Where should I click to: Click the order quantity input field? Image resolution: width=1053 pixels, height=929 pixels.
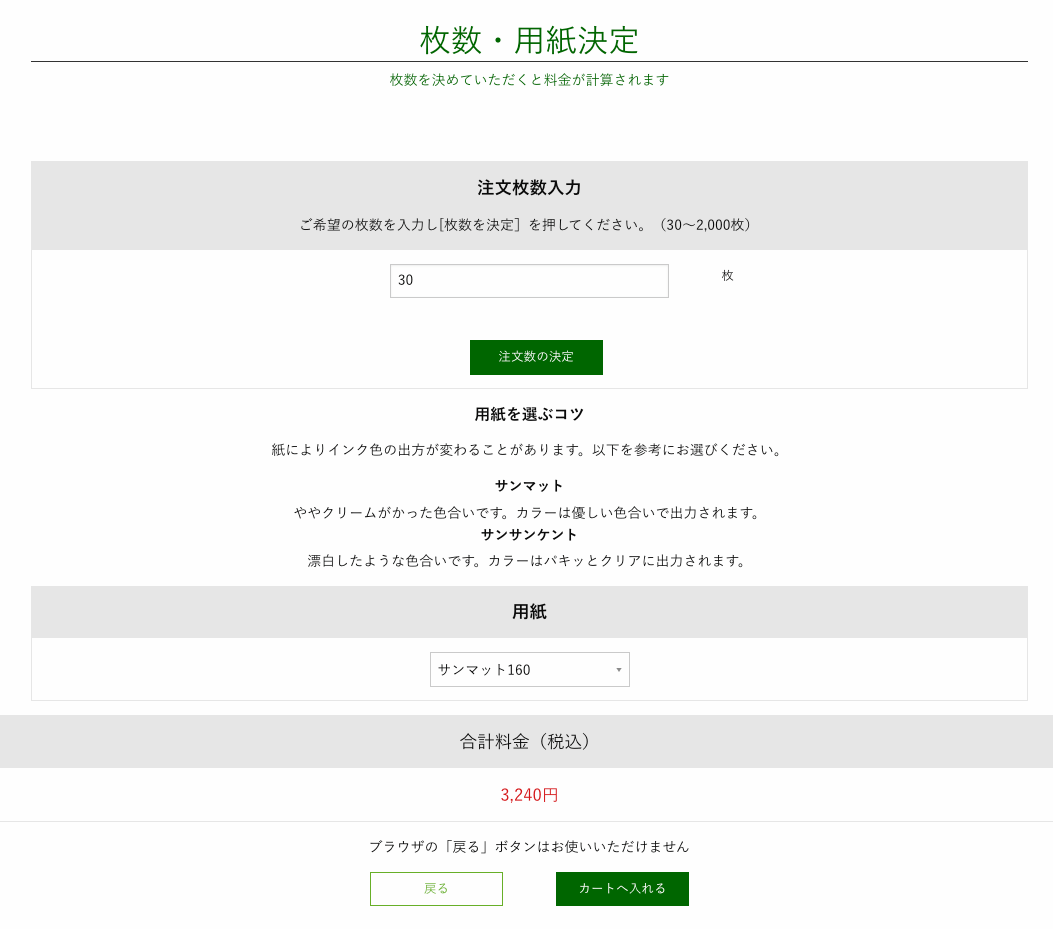coord(529,281)
